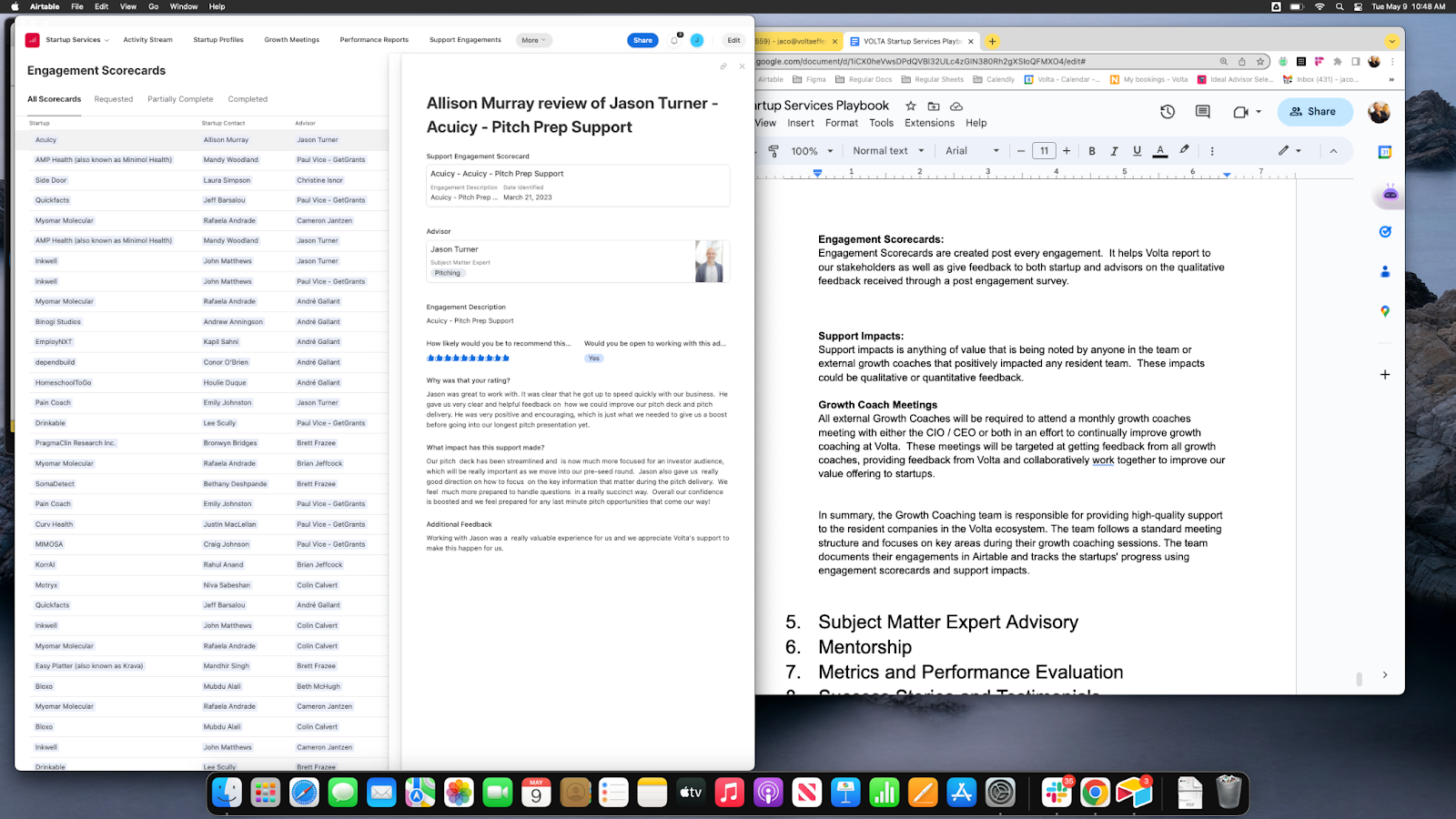Switch to the Requested scorecards tab
1456x819 pixels.
click(114, 99)
